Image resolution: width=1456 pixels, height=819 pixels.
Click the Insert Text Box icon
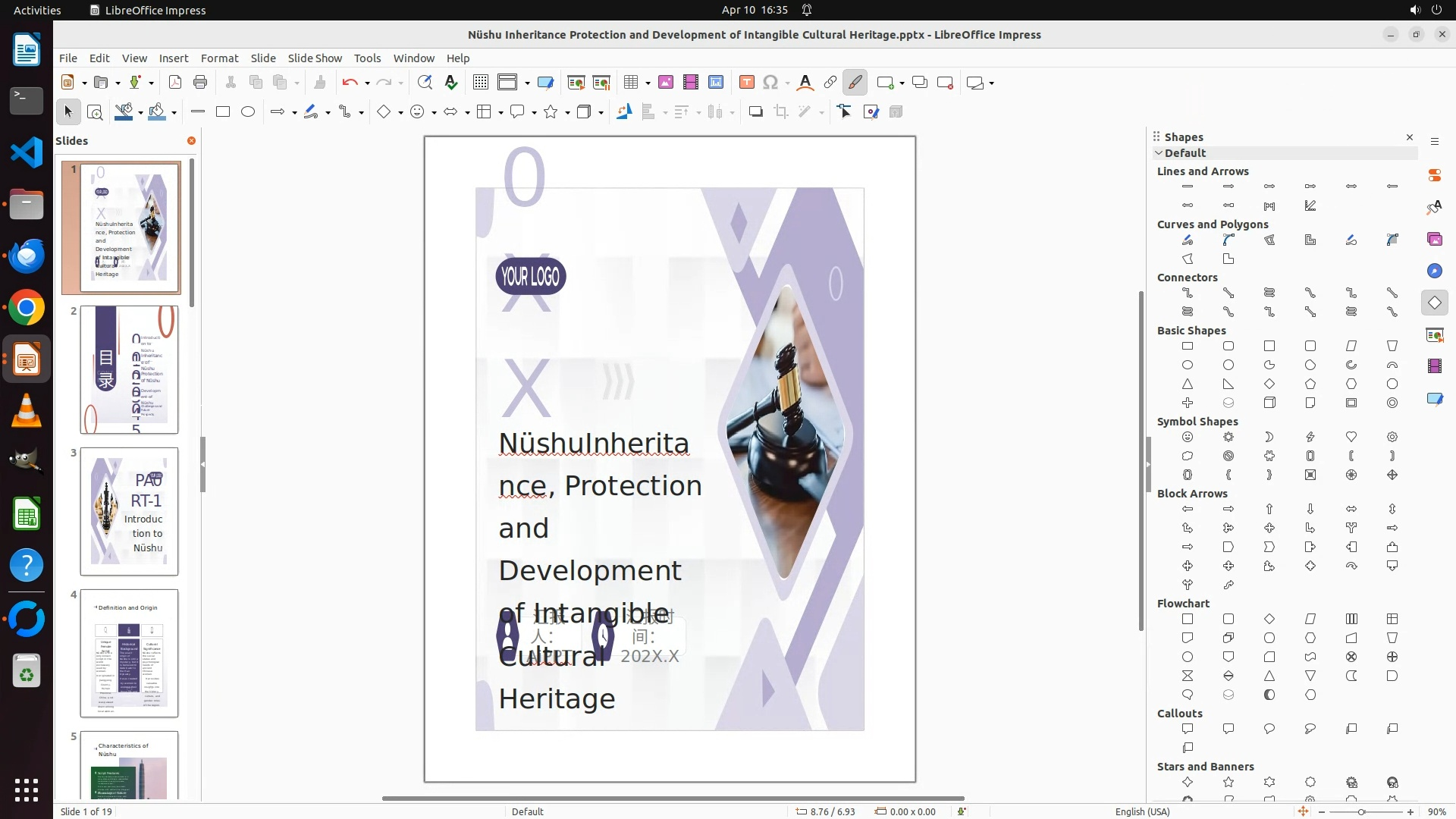coord(746,83)
